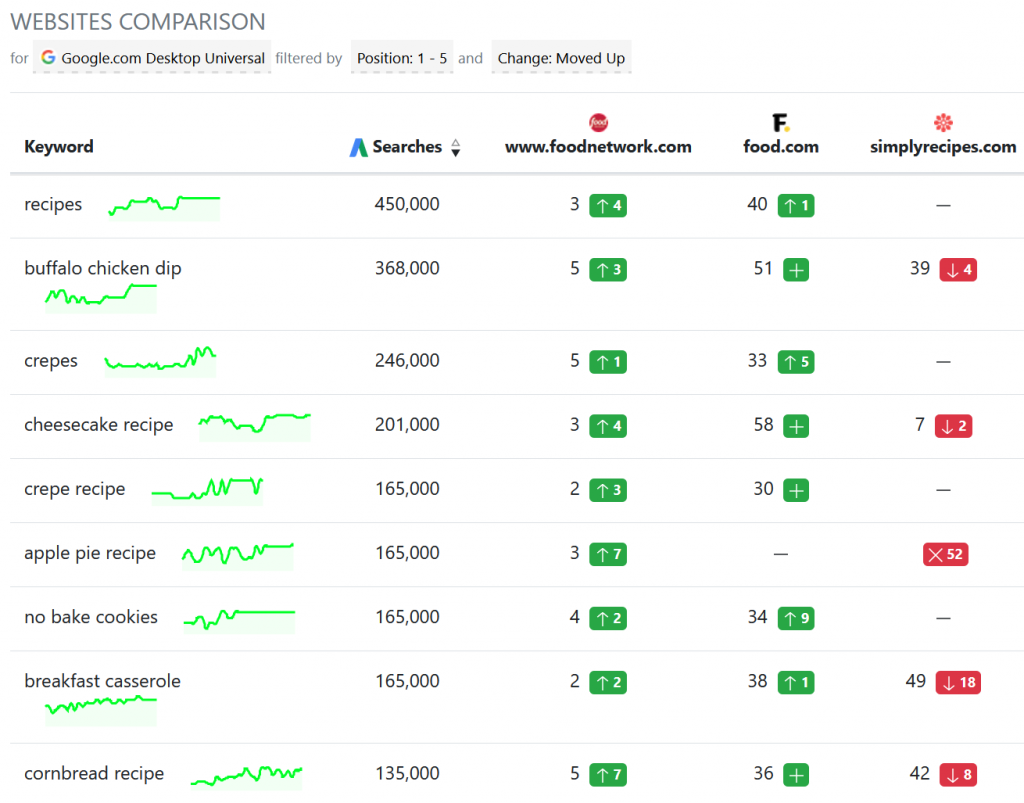Click the WEBSITES COMPARISON heading
The height and width of the screenshot is (803, 1024).
[138, 22]
